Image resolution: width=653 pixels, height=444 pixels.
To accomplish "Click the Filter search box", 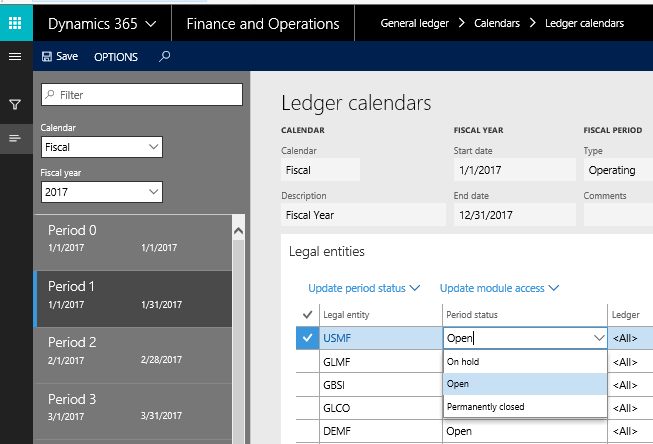I will tap(142, 95).
